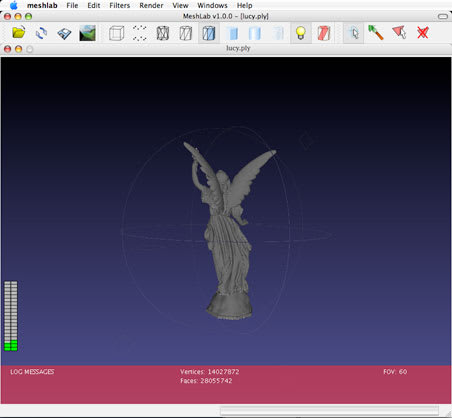
Task: Select the faded textured render mode icon
Action: pos(278,33)
